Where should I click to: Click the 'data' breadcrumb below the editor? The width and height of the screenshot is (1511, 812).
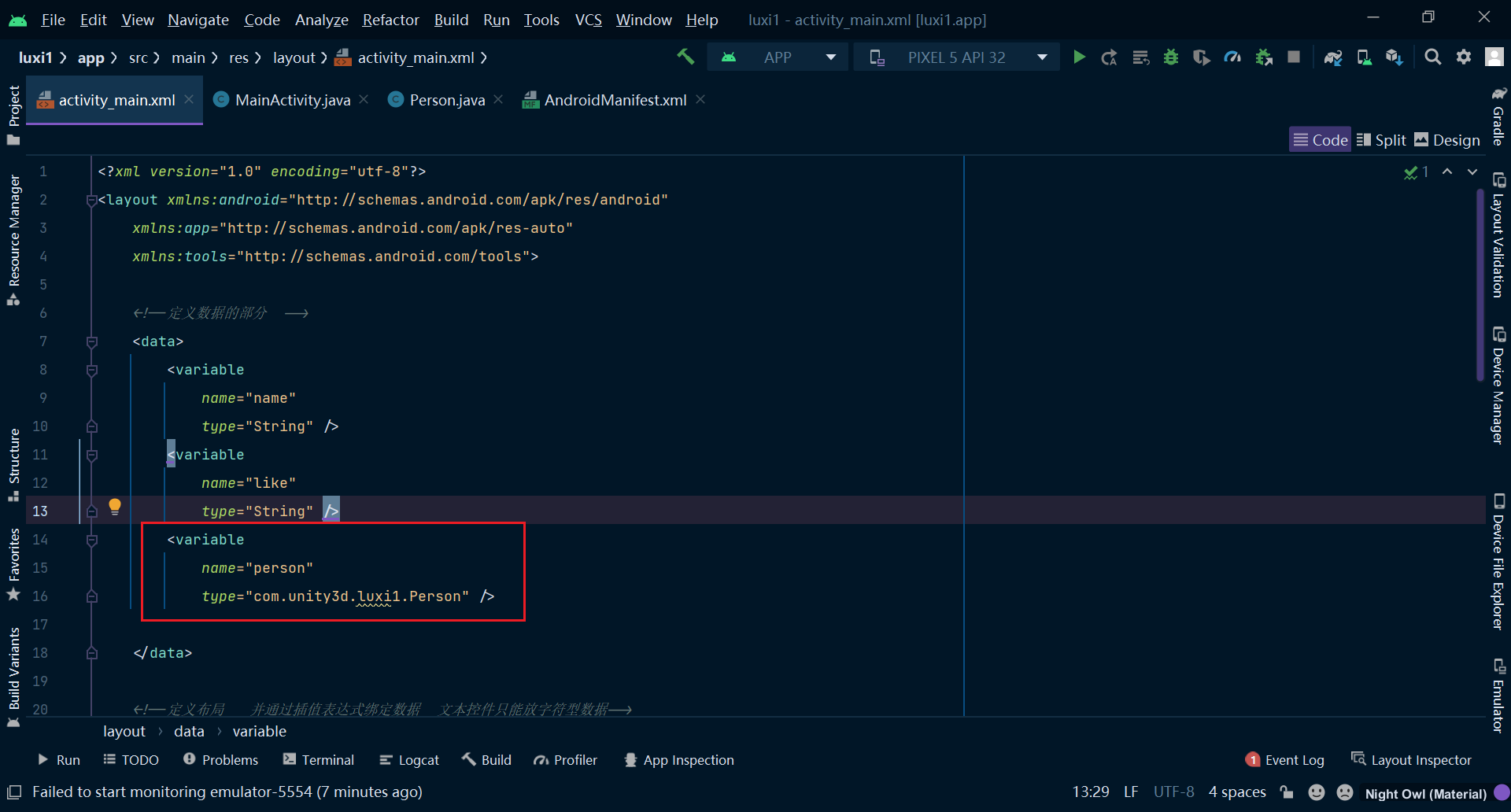(189, 731)
